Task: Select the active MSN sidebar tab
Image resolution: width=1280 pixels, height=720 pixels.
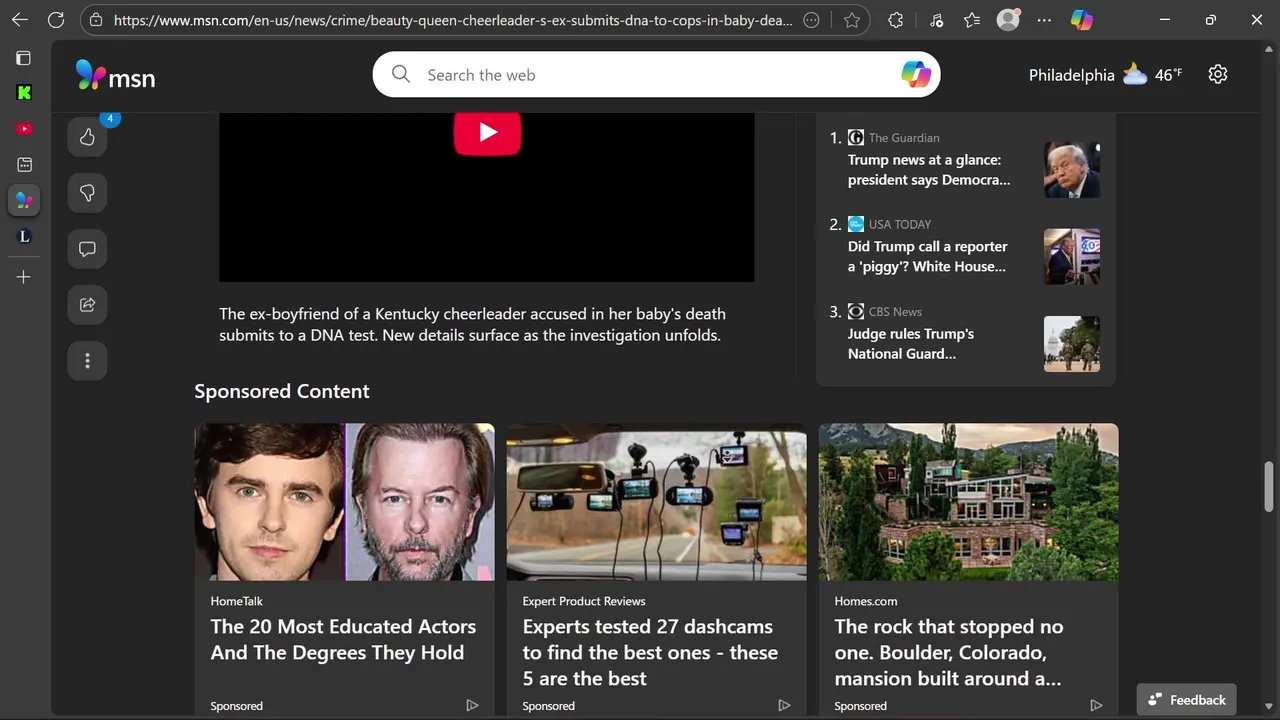Action: point(24,200)
